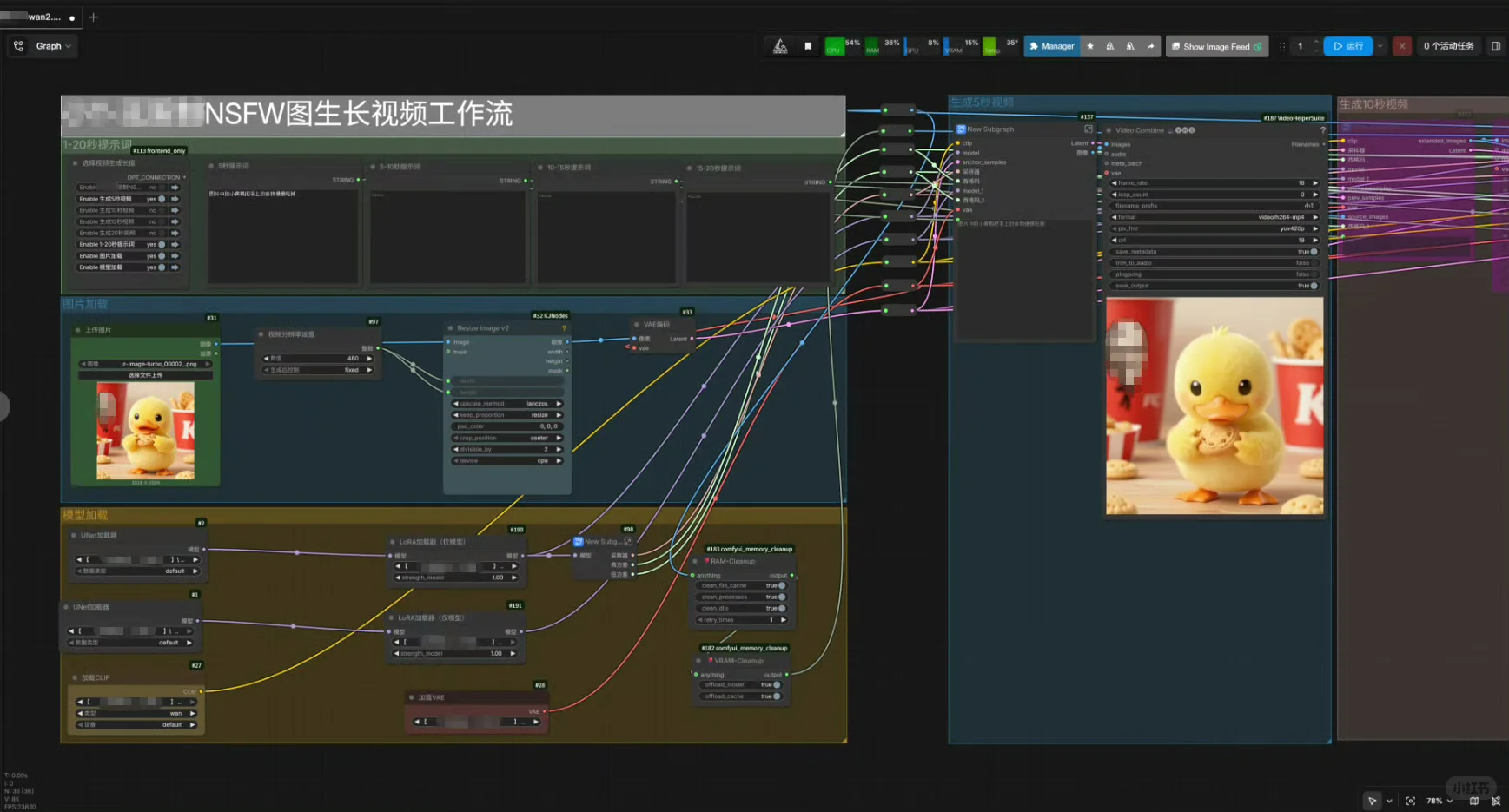Open crop_position dropdown center
This screenshot has width=1509, height=812.
pos(507,438)
